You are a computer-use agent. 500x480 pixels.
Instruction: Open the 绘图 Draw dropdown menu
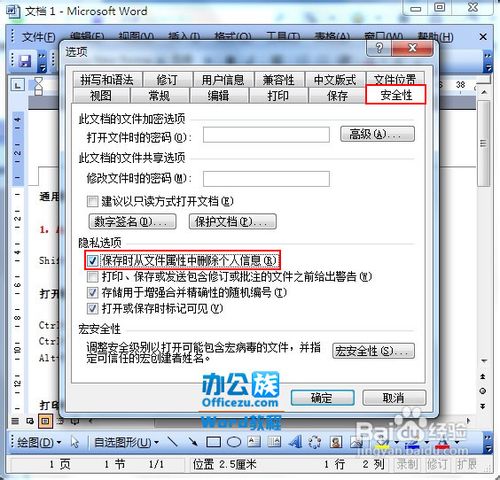click(39, 442)
